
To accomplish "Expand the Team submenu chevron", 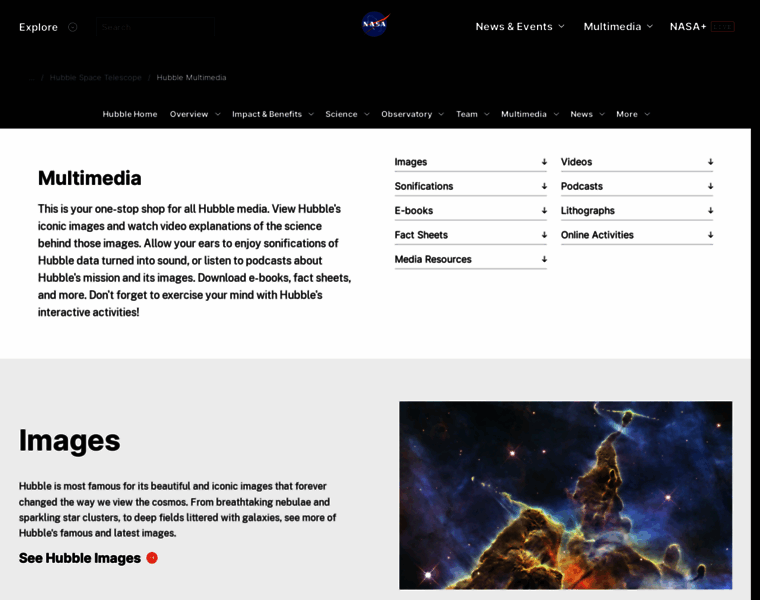I will (487, 114).
